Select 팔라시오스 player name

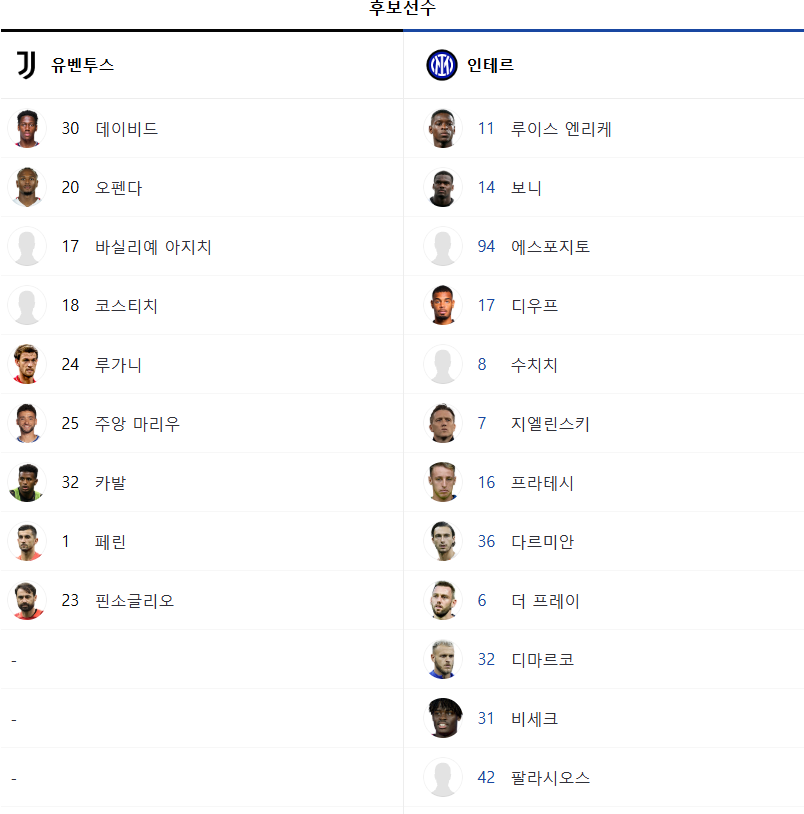pos(550,778)
